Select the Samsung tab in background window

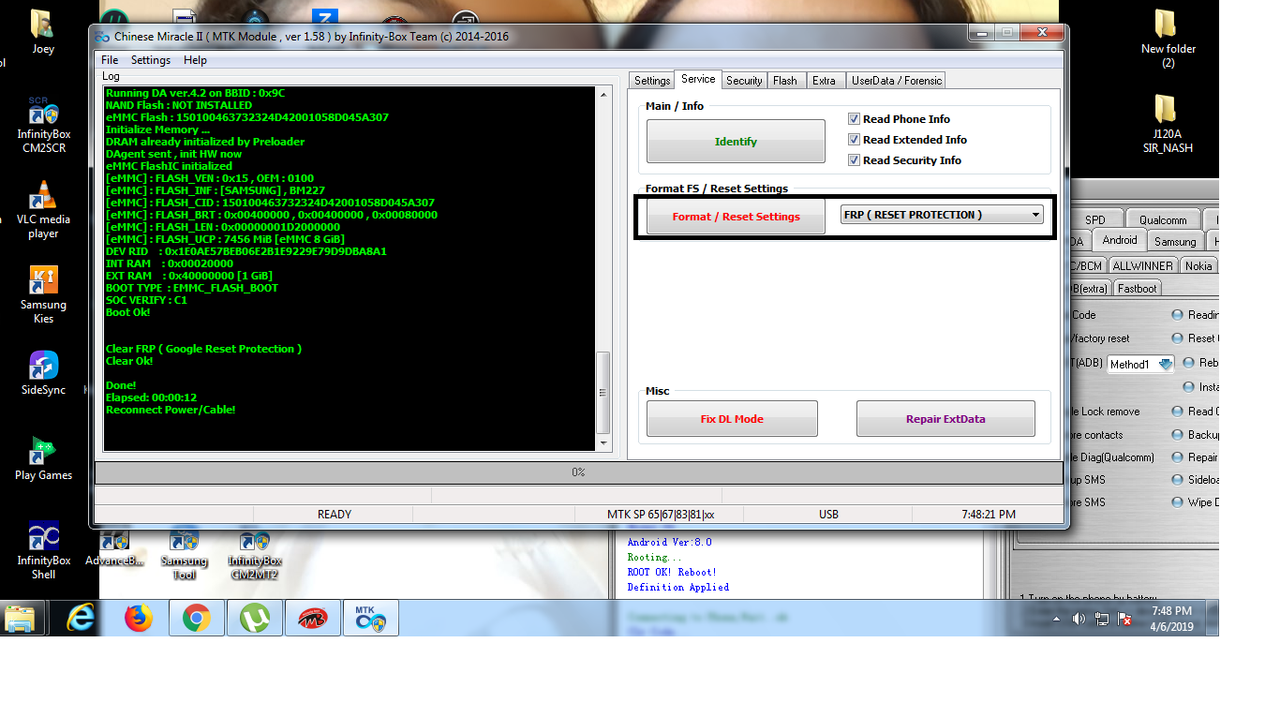coord(1175,242)
